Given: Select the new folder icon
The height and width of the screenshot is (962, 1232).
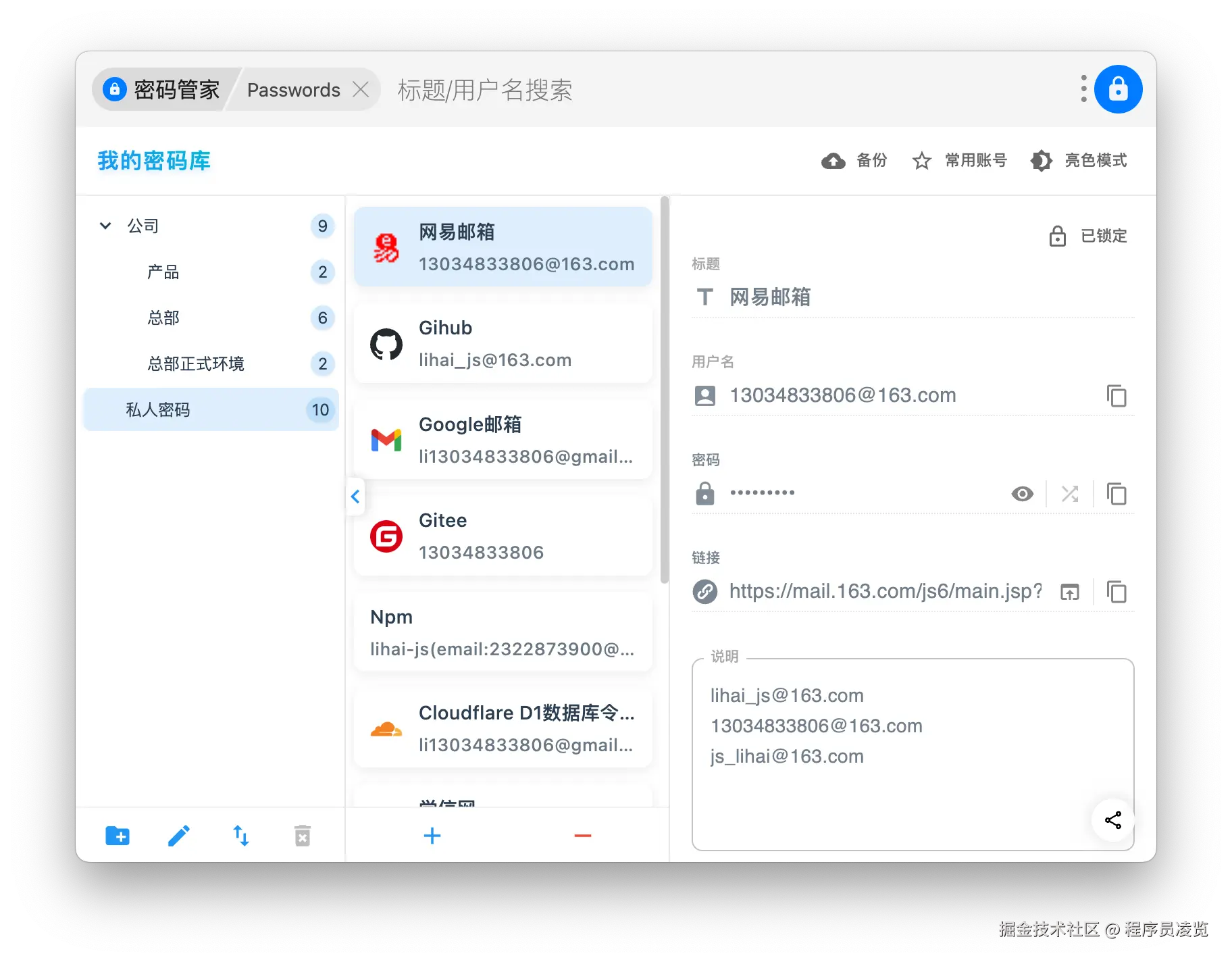Looking at the screenshot, I should click(x=117, y=835).
